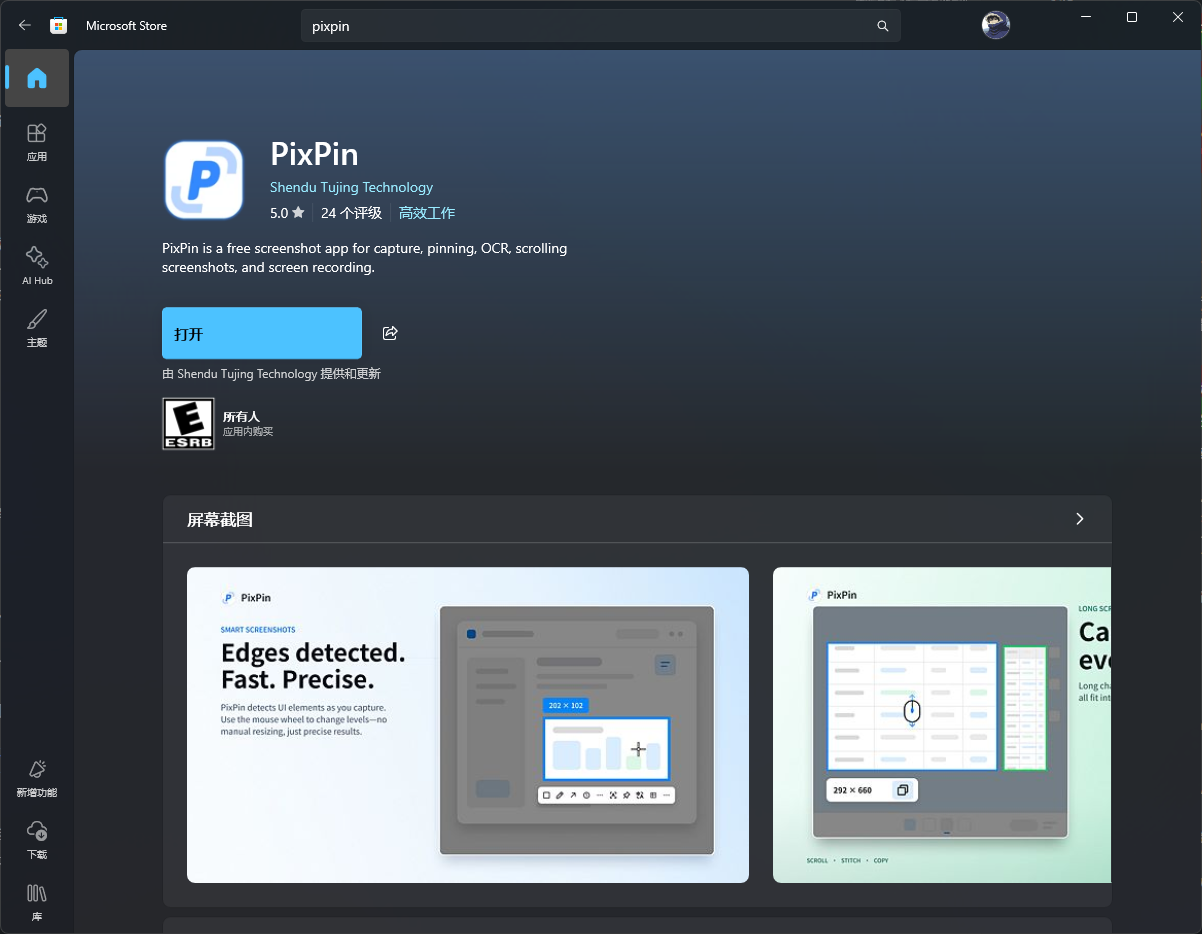
Task: Open the Library (库) section
Action: pyautogui.click(x=37, y=902)
